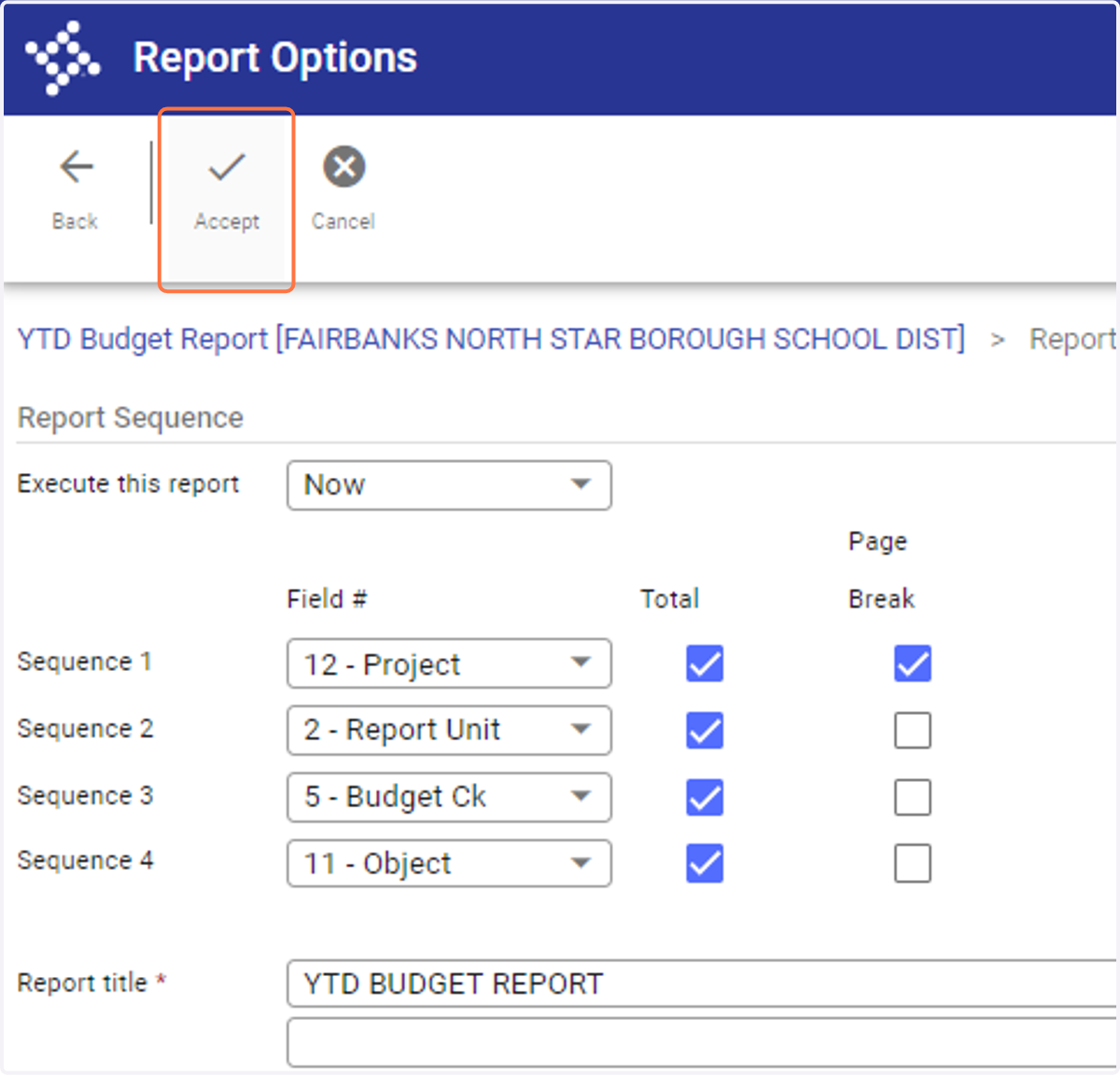Image resolution: width=1120 pixels, height=1075 pixels.
Task: Click the 'Total' column header
Action: click(x=669, y=599)
